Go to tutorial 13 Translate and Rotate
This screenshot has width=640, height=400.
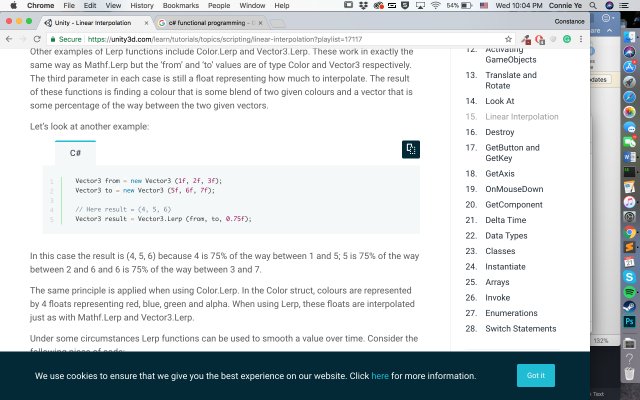(511, 80)
